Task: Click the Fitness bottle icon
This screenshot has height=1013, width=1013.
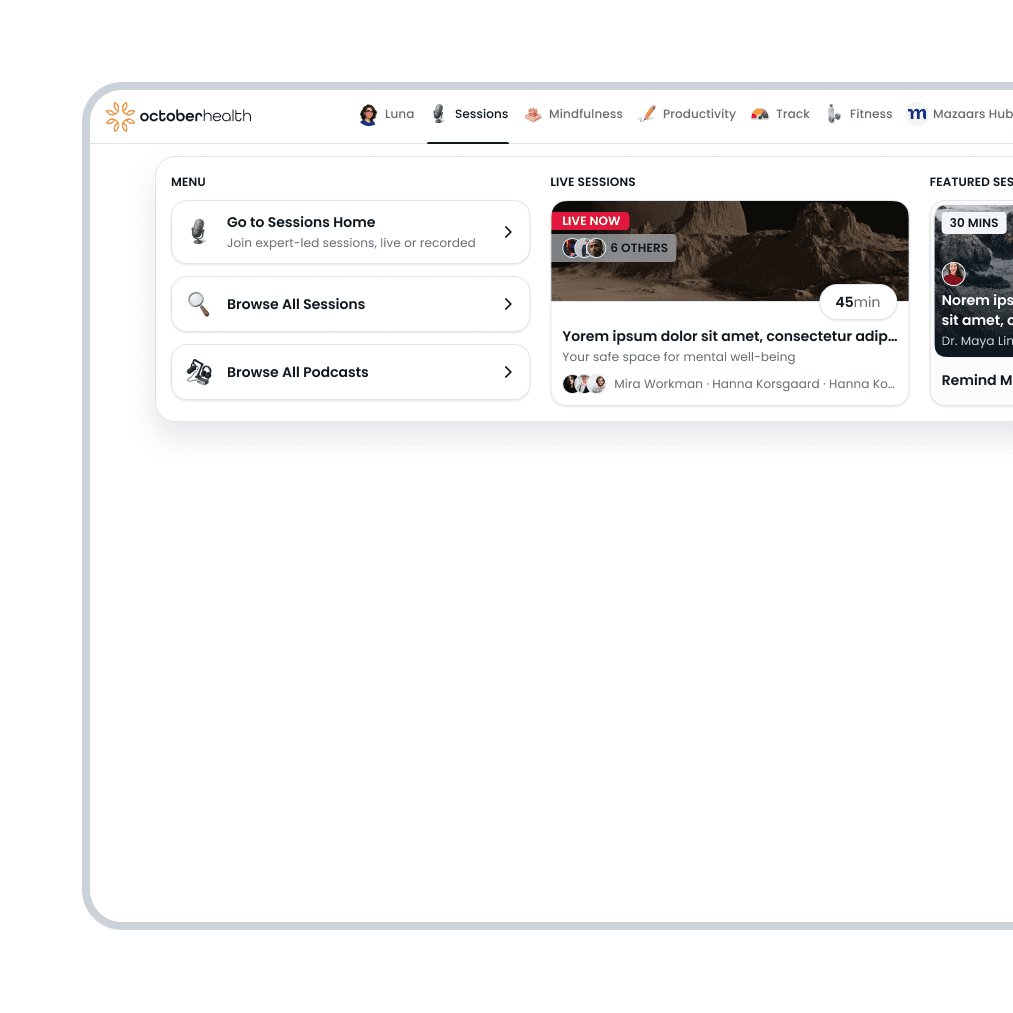Action: (x=834, y=114)
